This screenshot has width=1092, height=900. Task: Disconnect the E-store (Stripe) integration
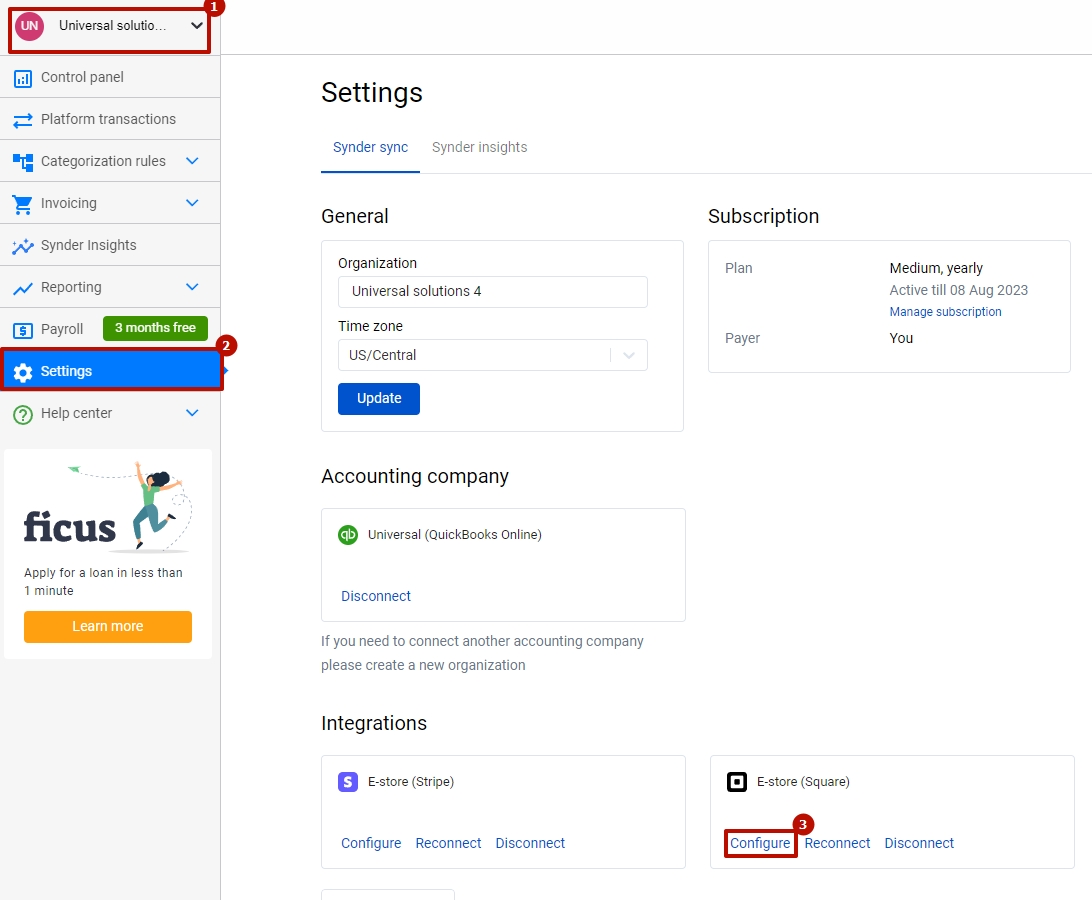coord(530,843)
